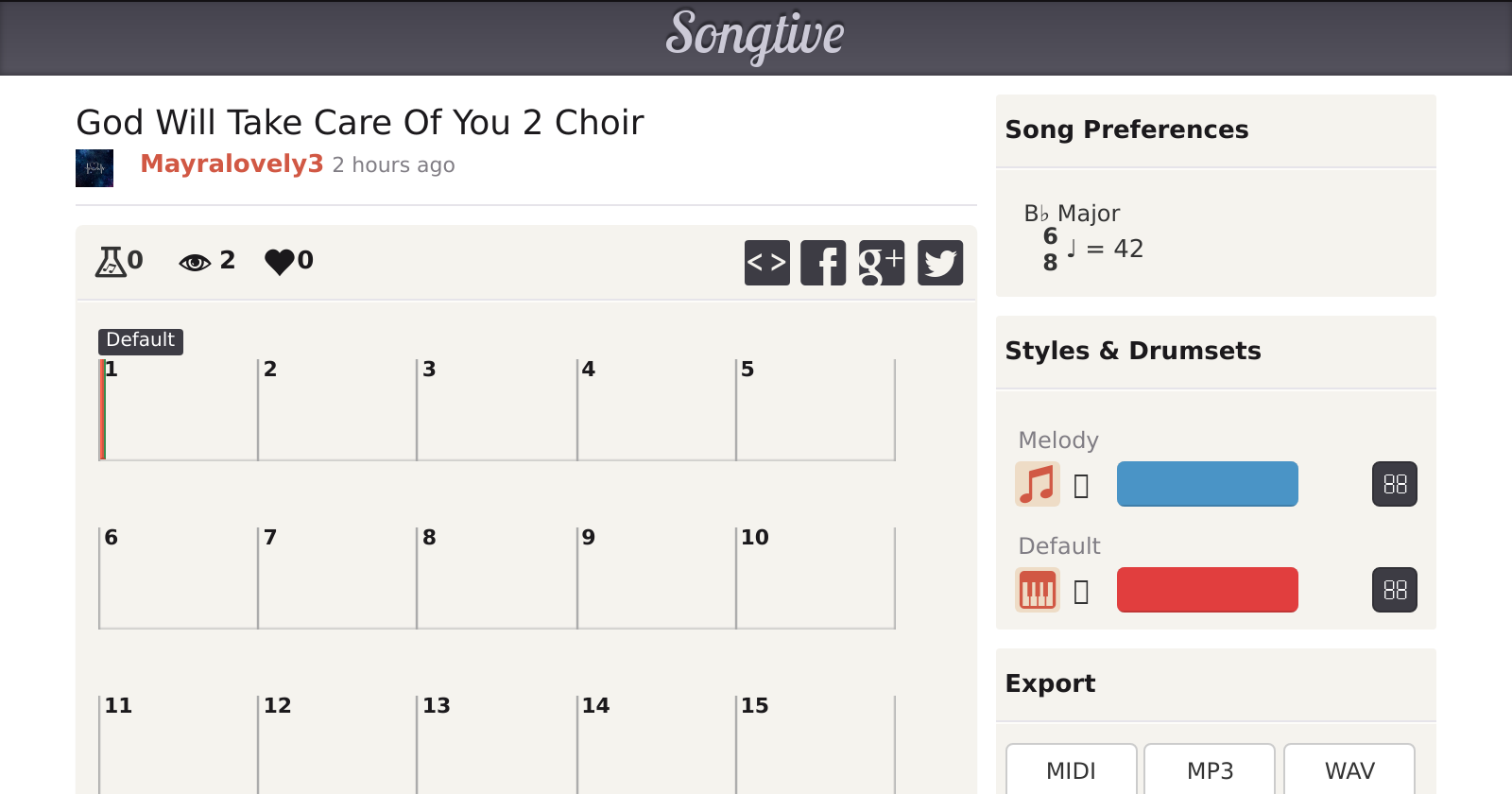
Task: Click the embed code icon
Action: (x=766, y=263)
